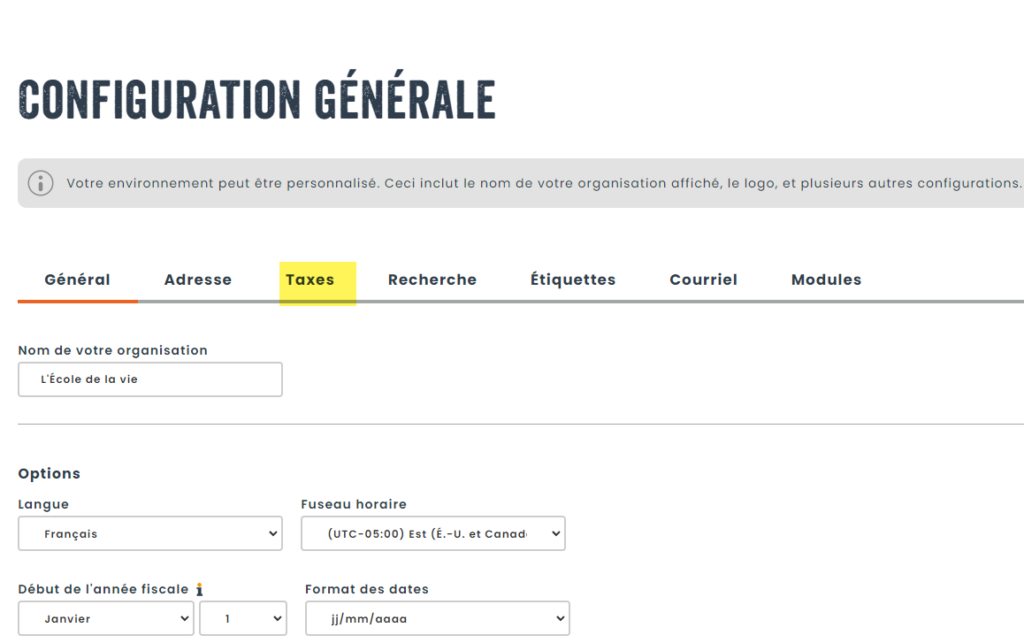Click the Langue field label
Screen dimensions: 1024x643
tap(44, 504)
